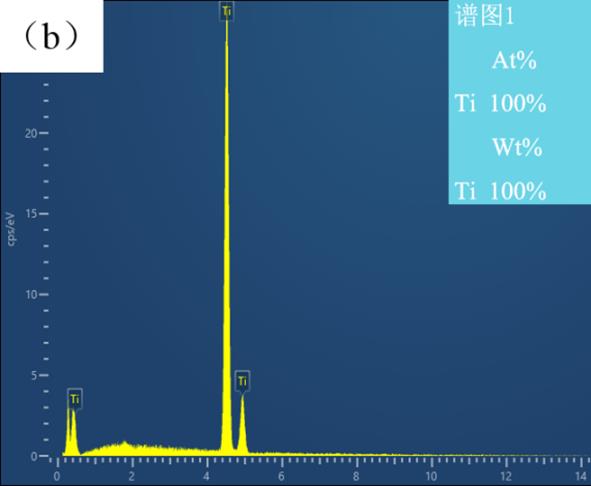Select the 20 tick label on y-axis
This screenshot has height=486, width=591.
[x=31, y=133]
